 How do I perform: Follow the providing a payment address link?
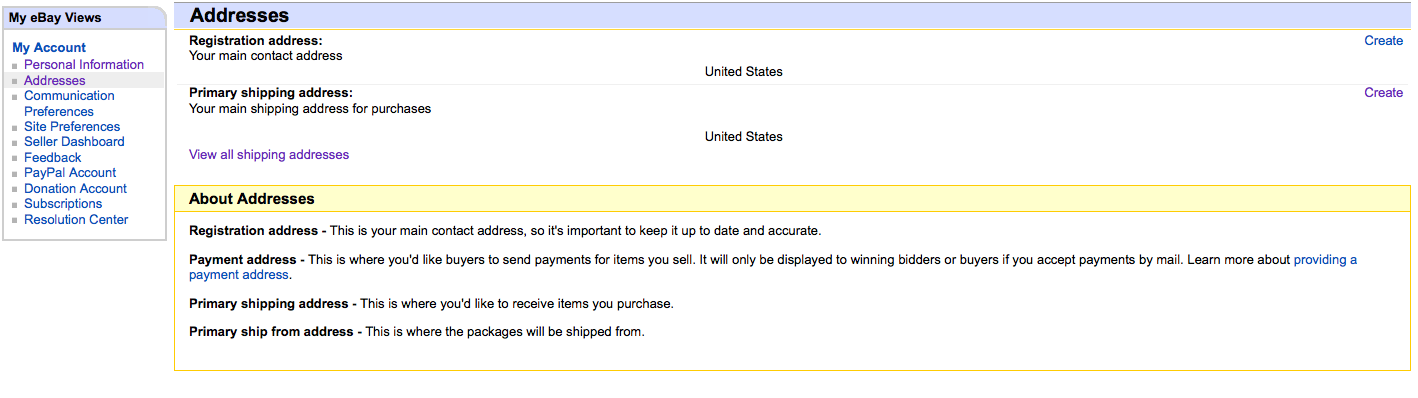click(x=773, y=266)
